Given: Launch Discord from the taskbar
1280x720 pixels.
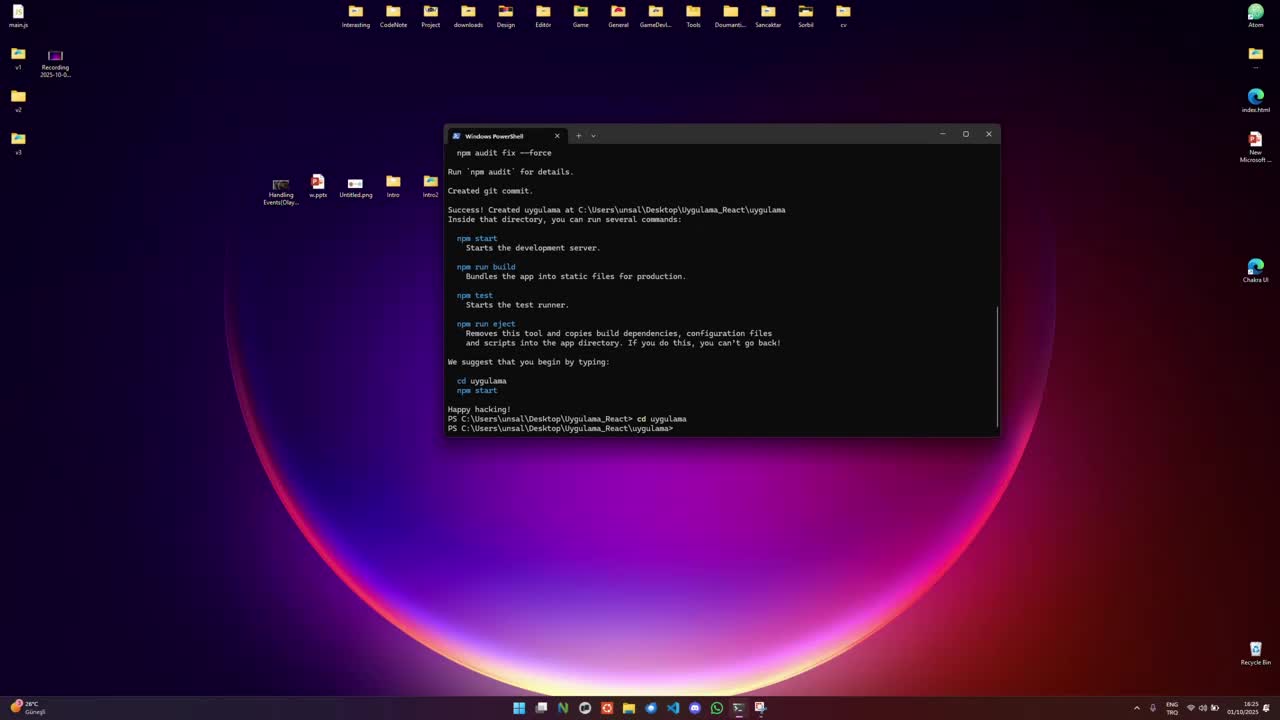Looking at the screenshot, I should tap(695, 708).
